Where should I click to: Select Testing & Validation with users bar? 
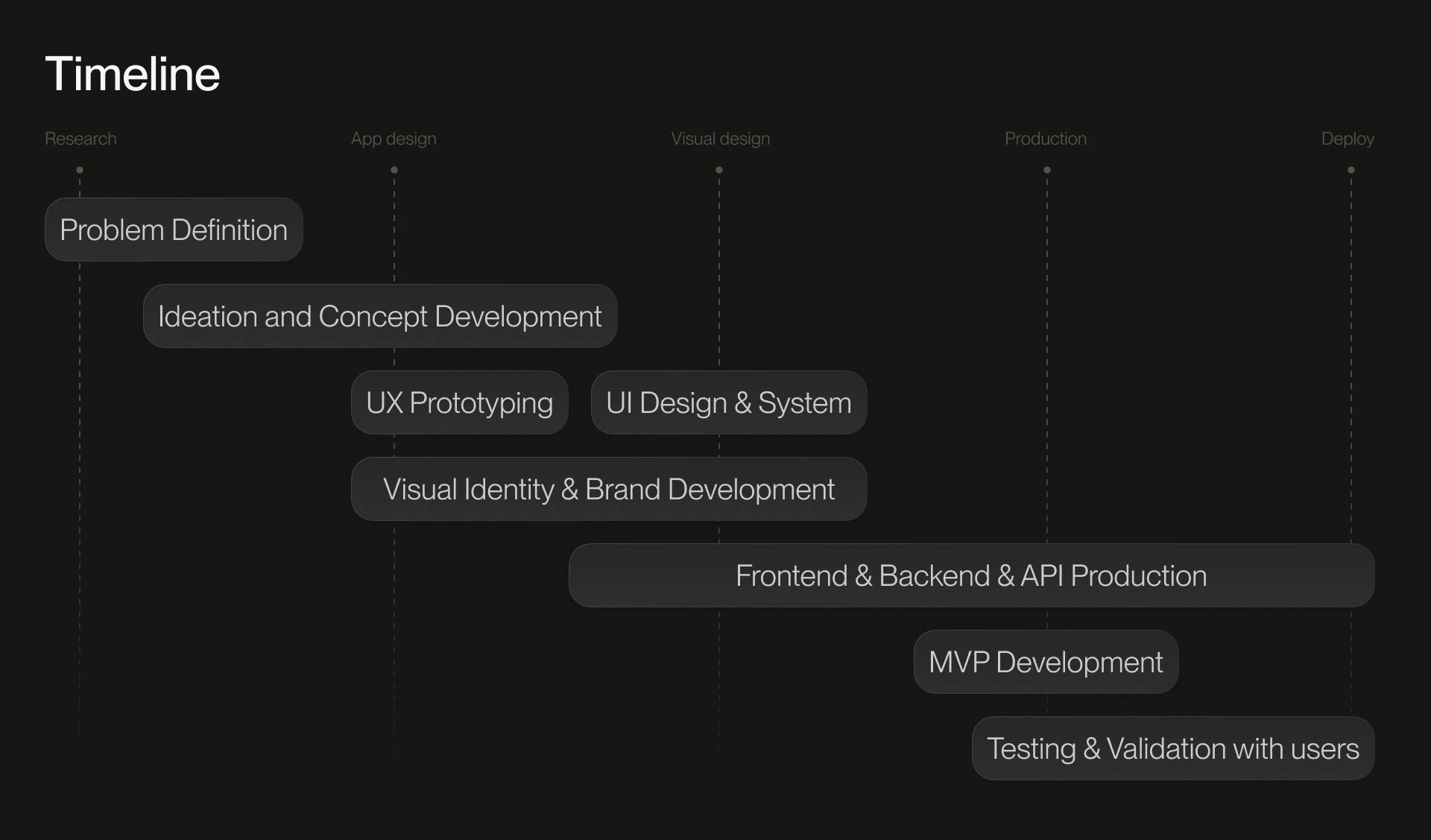[1172, 748]
